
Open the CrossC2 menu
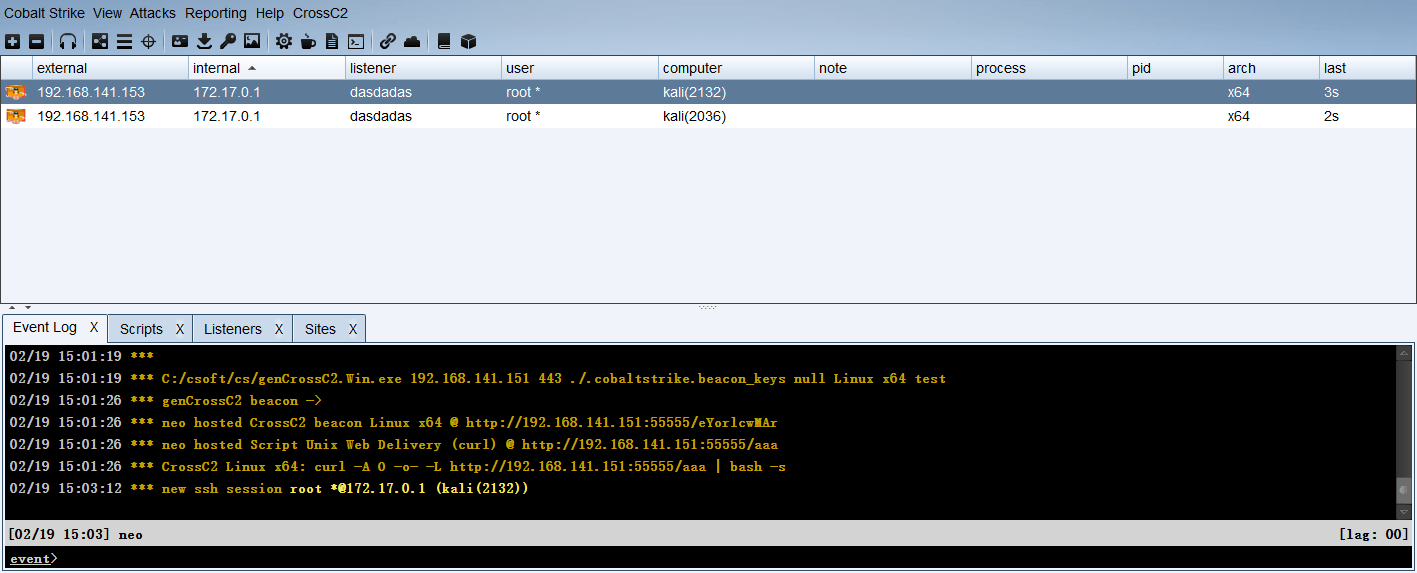[x=320, y=13]
